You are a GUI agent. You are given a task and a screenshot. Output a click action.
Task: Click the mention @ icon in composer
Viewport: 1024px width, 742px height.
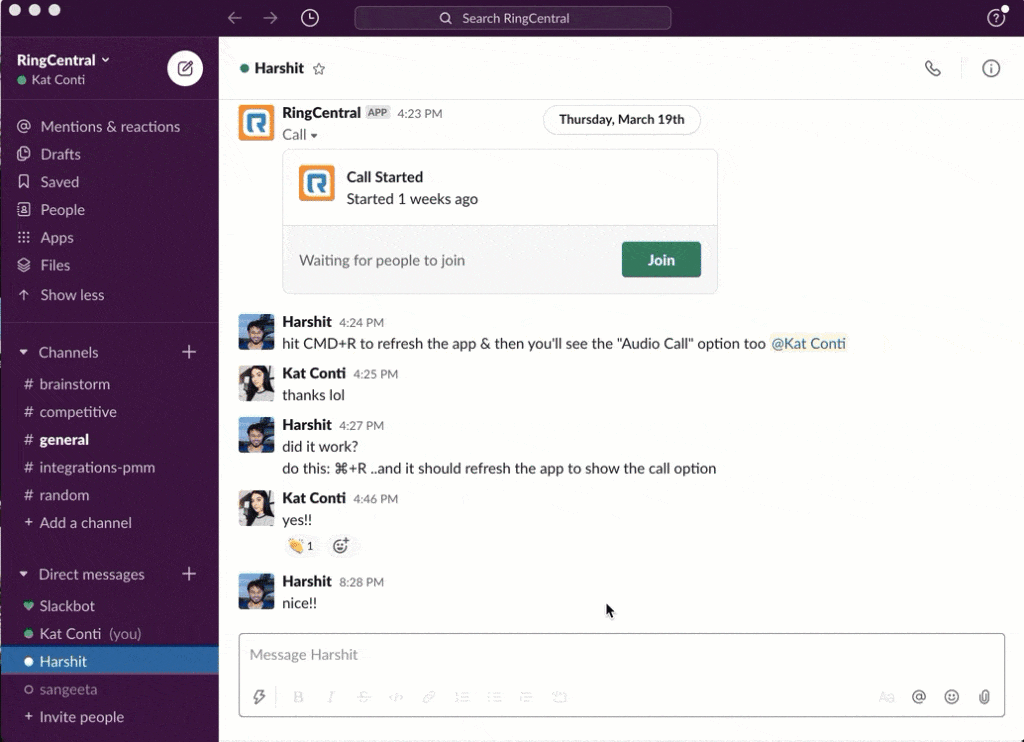click(918, 697)
